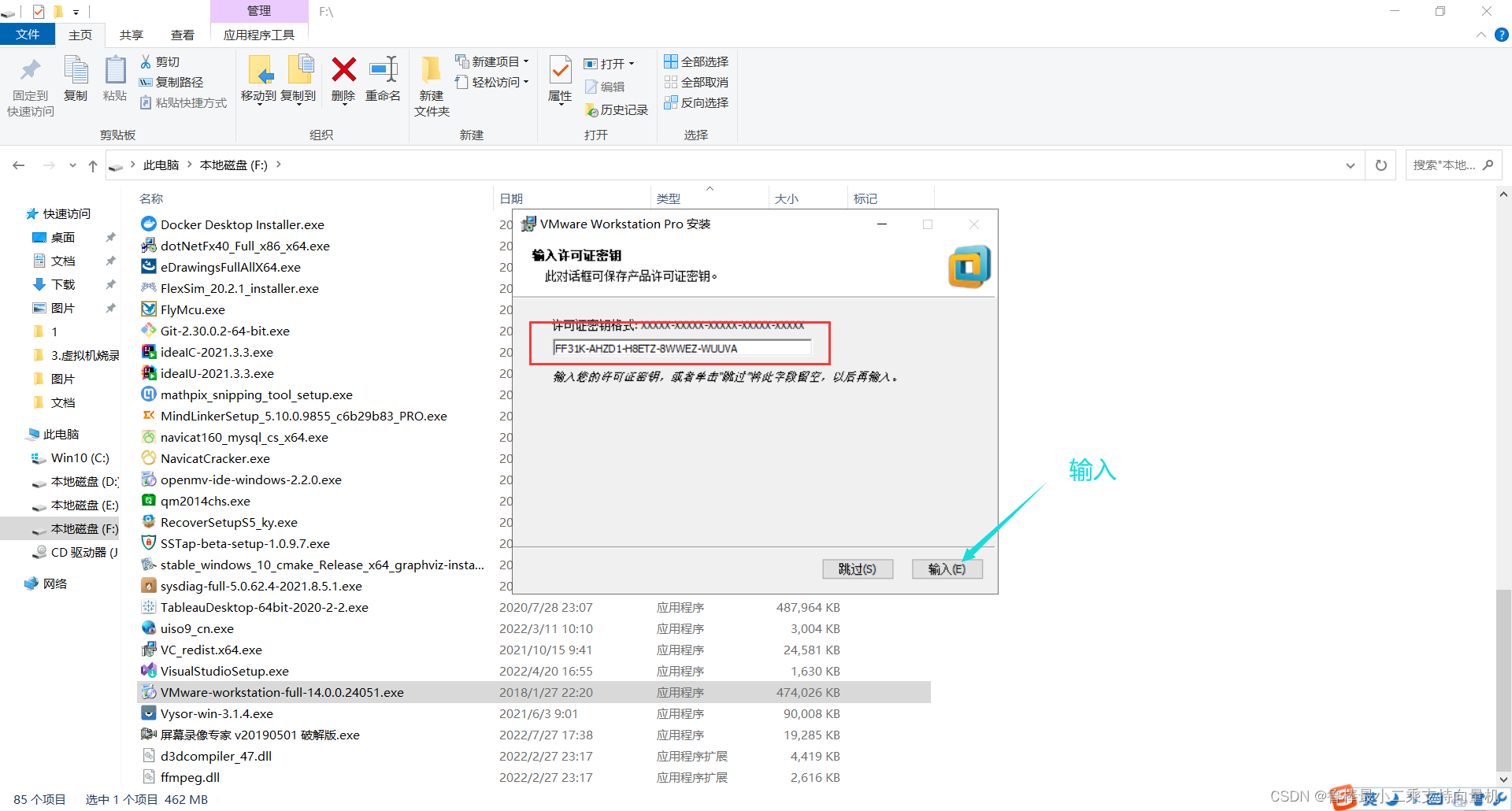Image resolution: width=1512 pixels, height=811 pixels.
Task: Click the search box for Local Disk
Action: (1453, 165)
